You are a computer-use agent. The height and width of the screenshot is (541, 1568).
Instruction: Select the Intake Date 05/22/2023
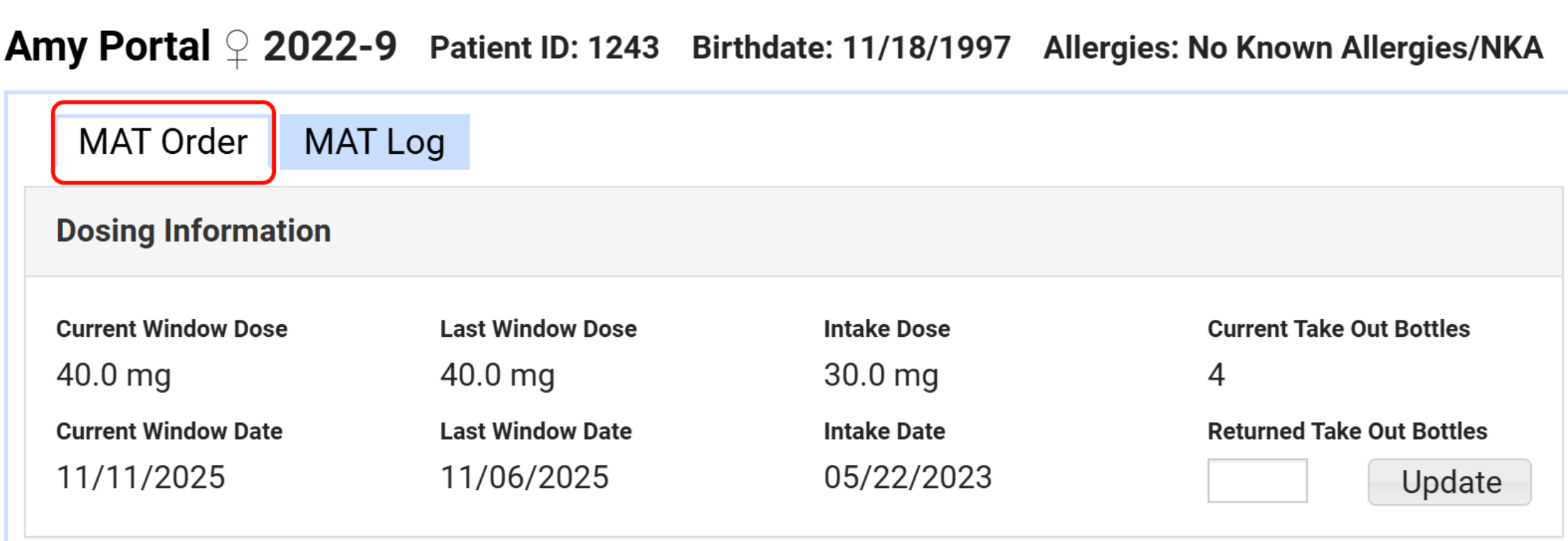pos(908,477)
